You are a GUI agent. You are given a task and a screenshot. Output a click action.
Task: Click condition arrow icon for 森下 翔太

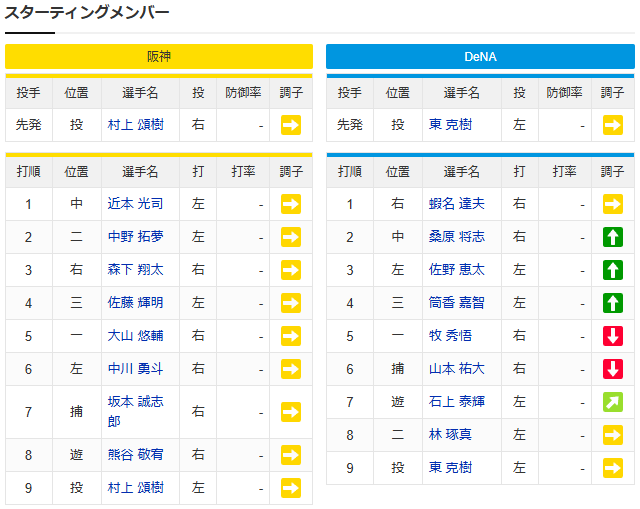tap(291, 270)
